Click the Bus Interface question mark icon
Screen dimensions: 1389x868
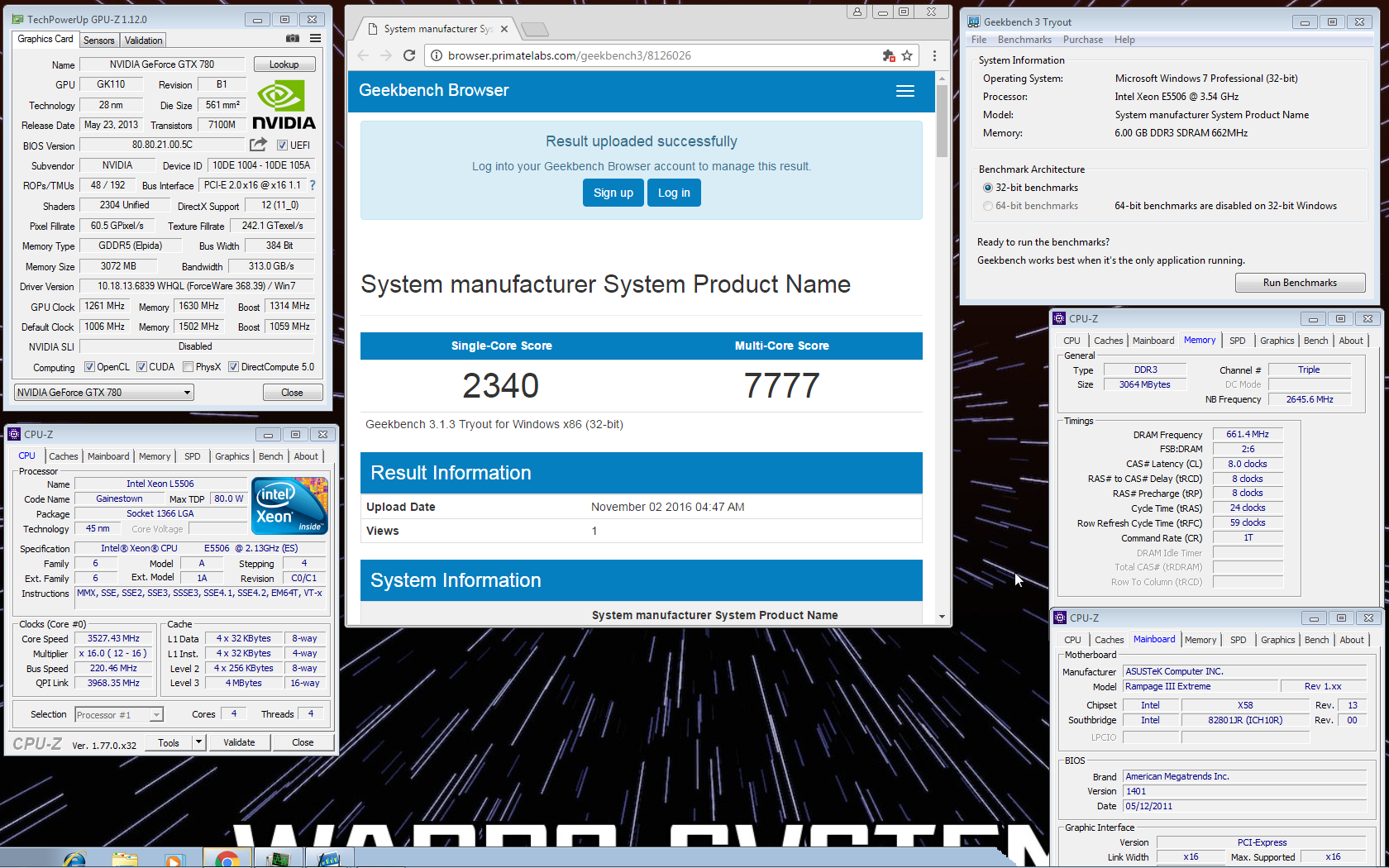tap(313, 185)
